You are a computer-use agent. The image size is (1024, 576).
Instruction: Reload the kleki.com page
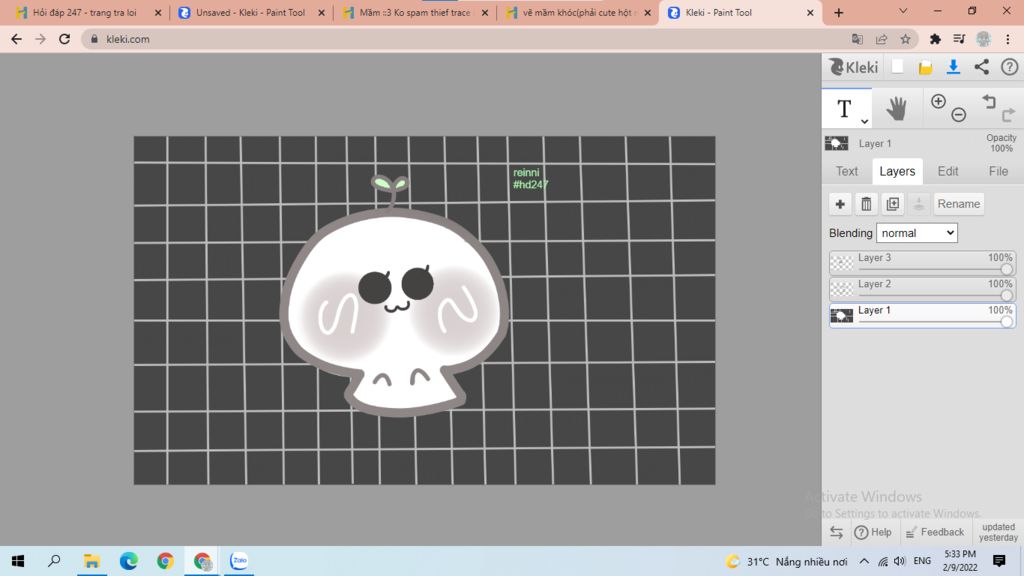coord(65,39)
